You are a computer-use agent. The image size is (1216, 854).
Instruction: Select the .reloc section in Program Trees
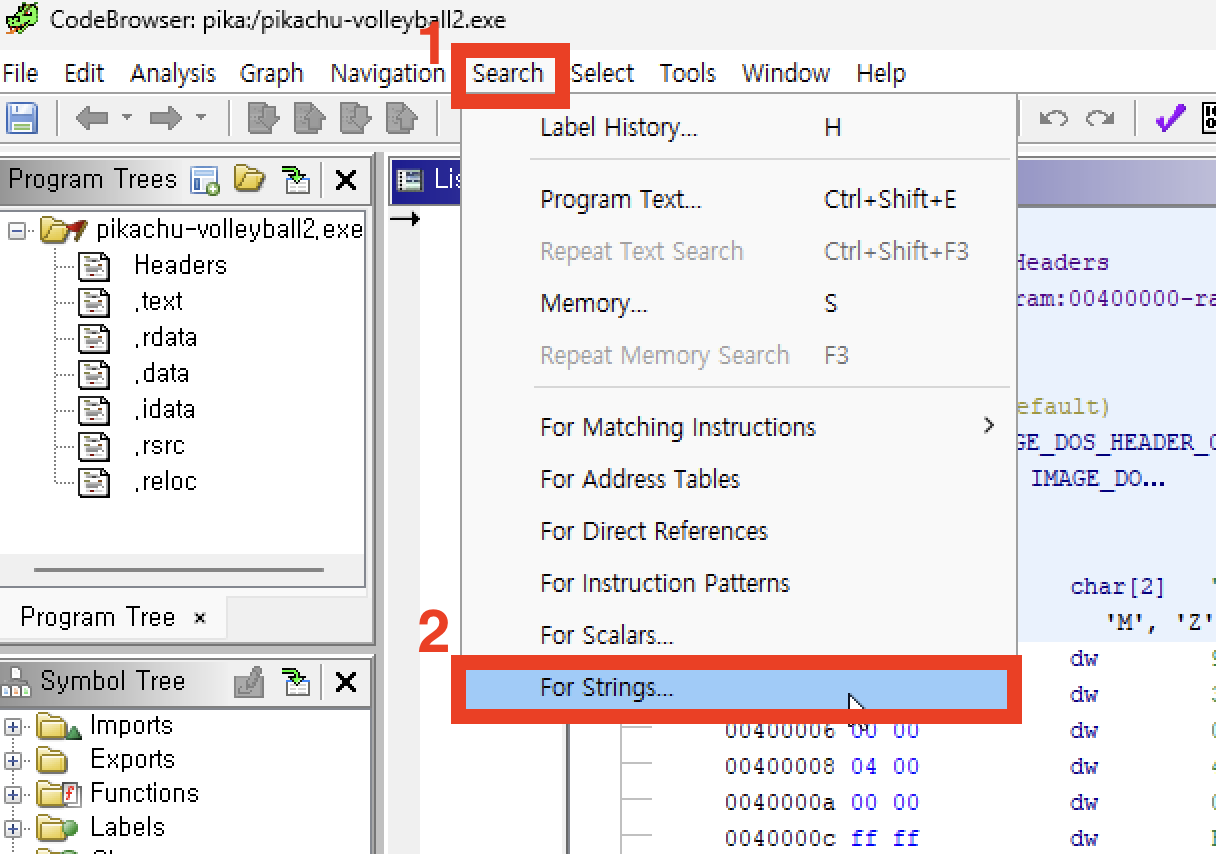[x=166, y=481]
